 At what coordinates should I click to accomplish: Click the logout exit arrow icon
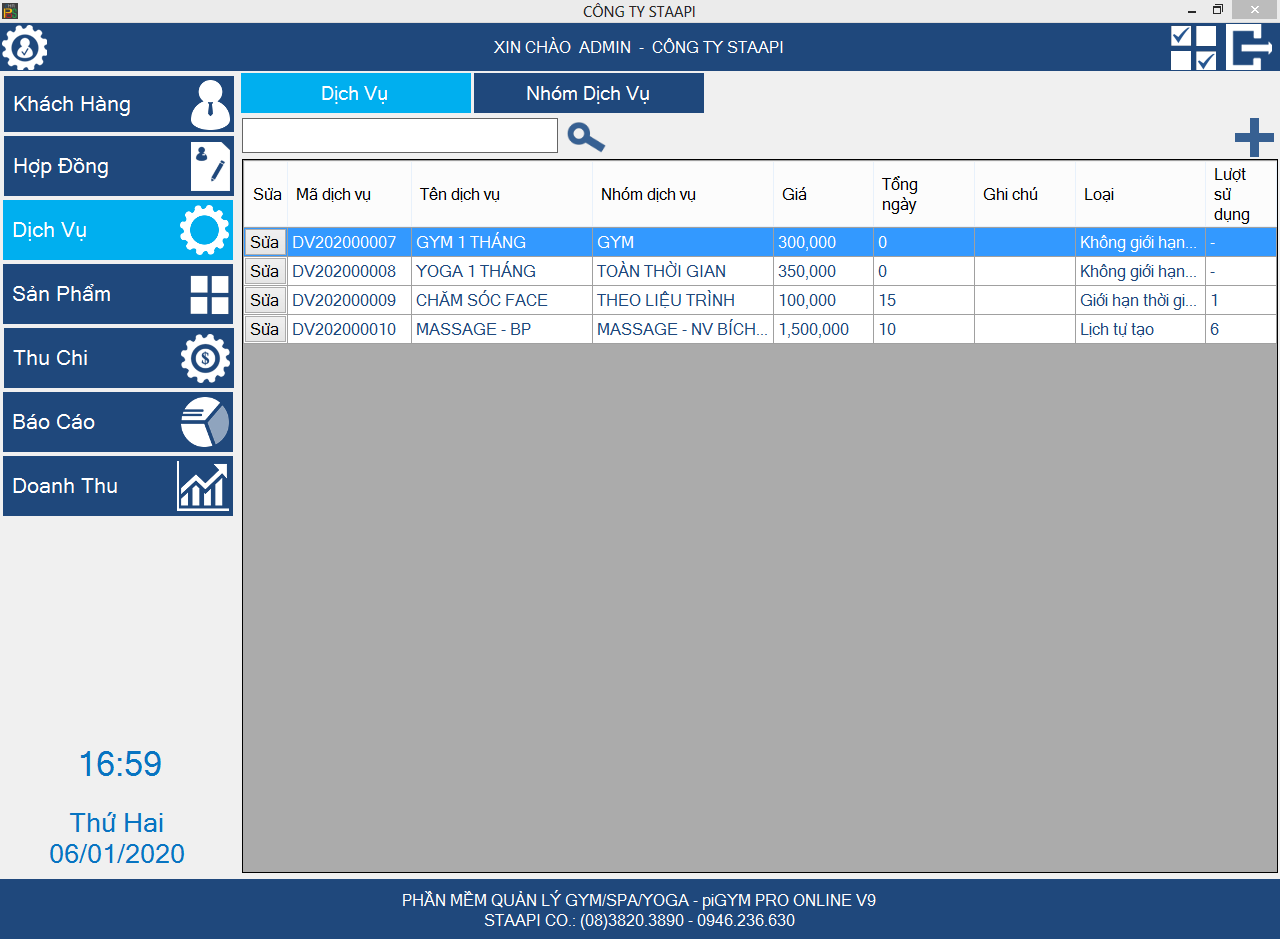coord(1250,47)
